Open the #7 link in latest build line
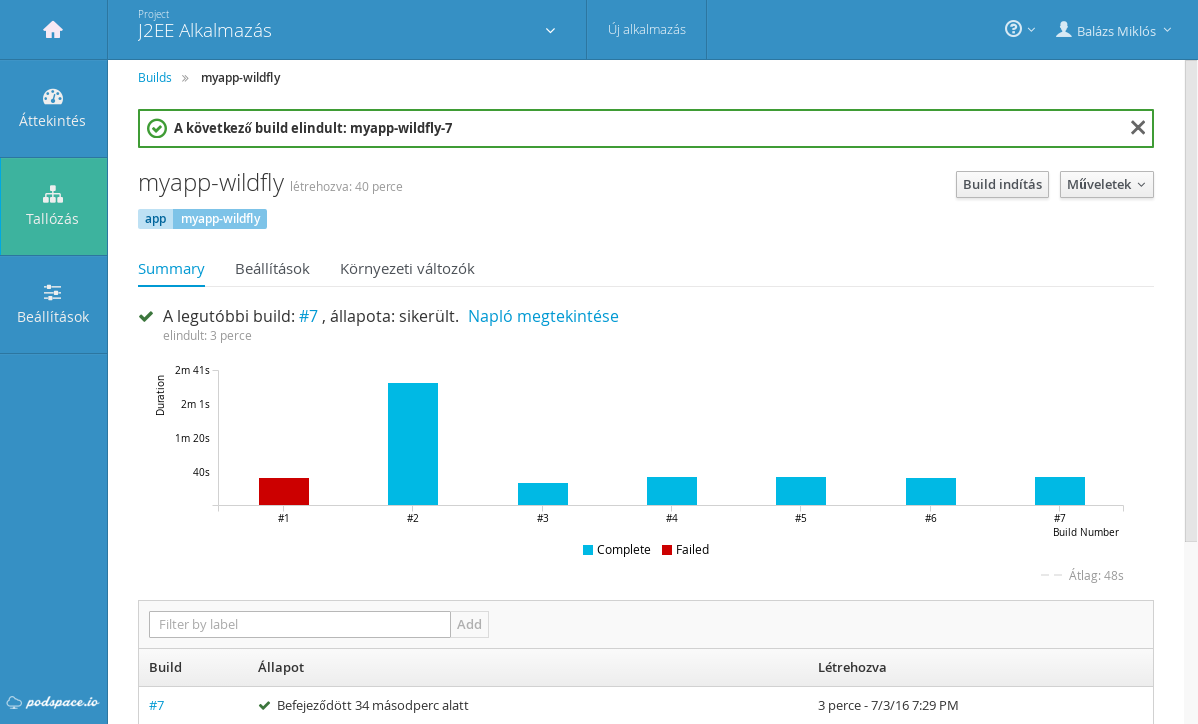The image size is (1198, 724). [308, 316]
